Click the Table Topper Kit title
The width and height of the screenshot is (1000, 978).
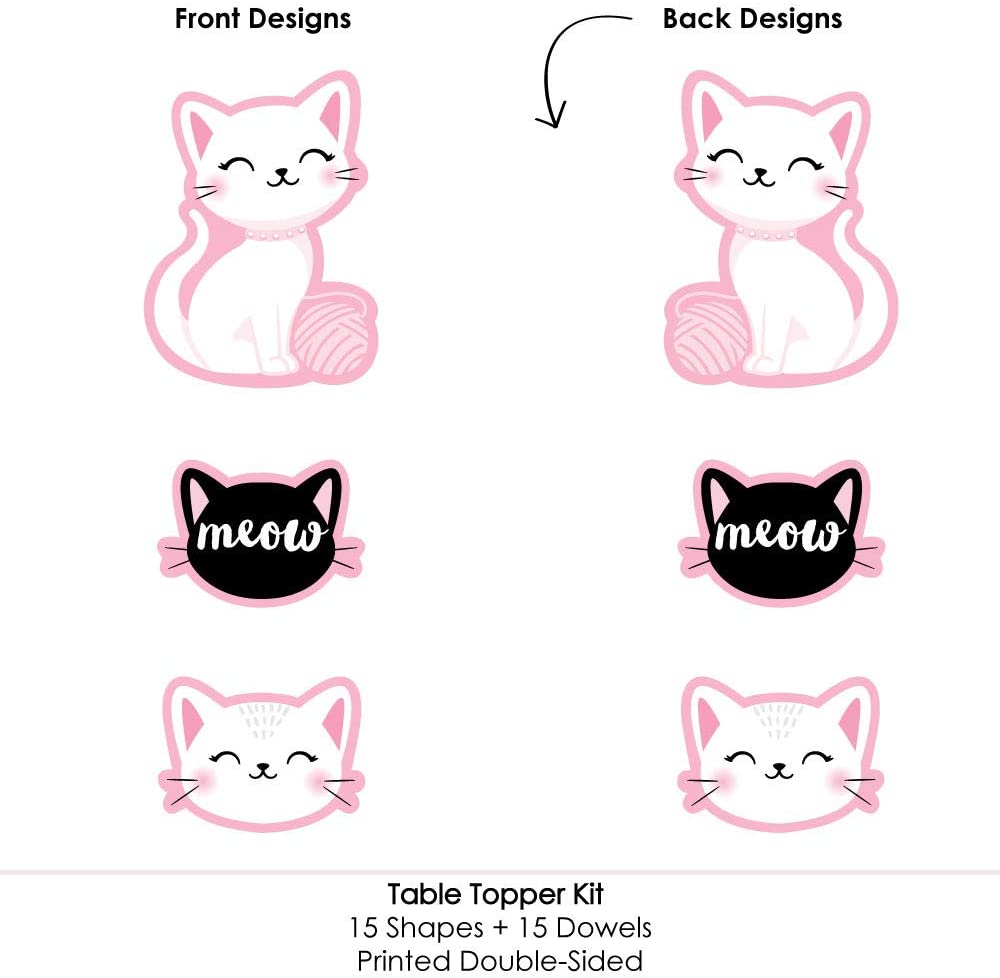[x=496, y=894]
